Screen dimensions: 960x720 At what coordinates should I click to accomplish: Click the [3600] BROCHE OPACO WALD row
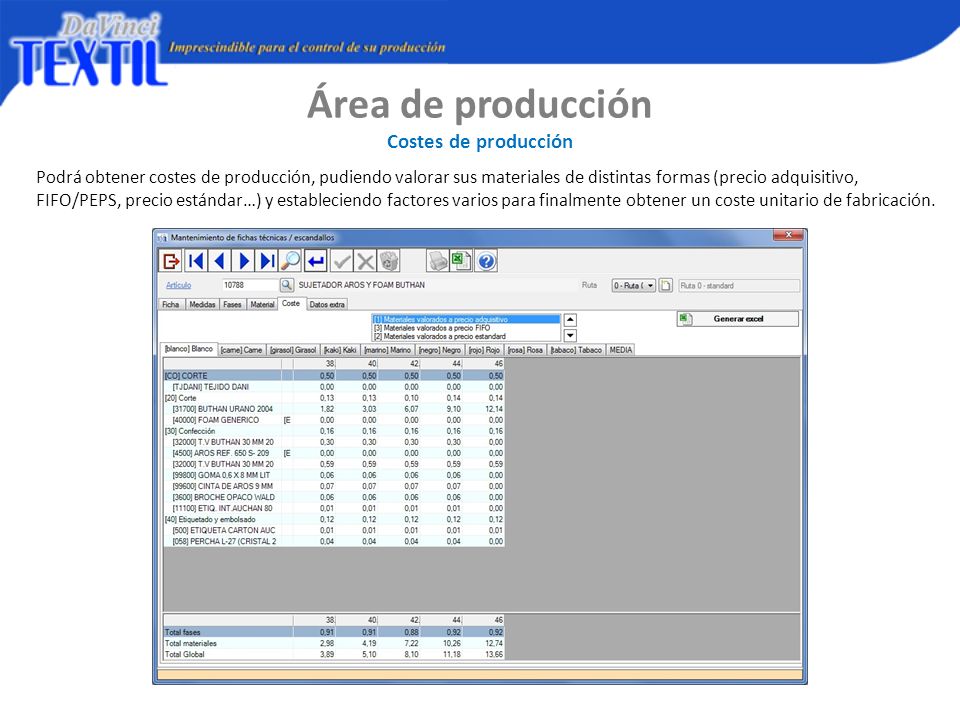pyautogui.click(x=334, y=497)
